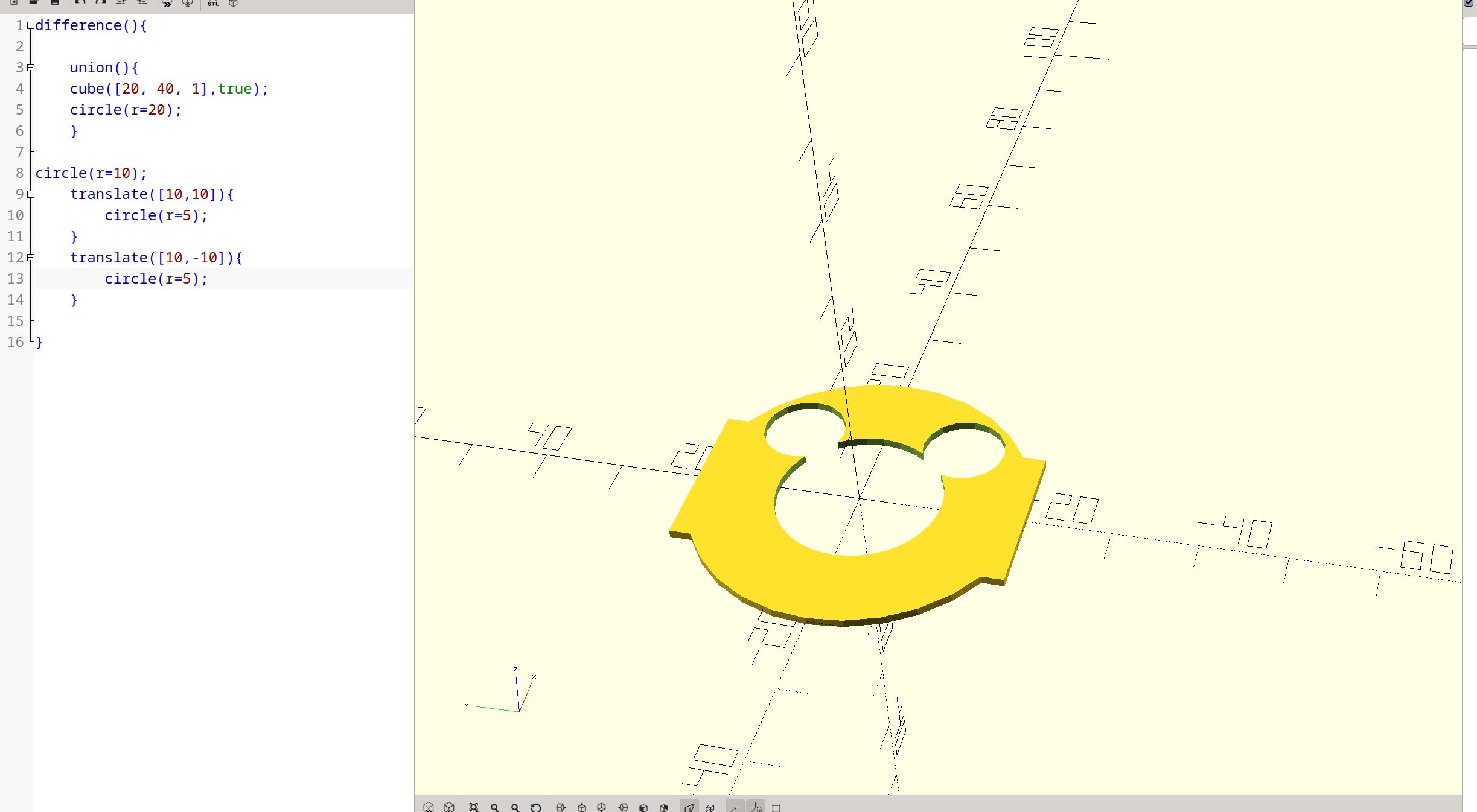Switch to Left view cube icon
The image size is (1477, 812).
click(623, 807)
